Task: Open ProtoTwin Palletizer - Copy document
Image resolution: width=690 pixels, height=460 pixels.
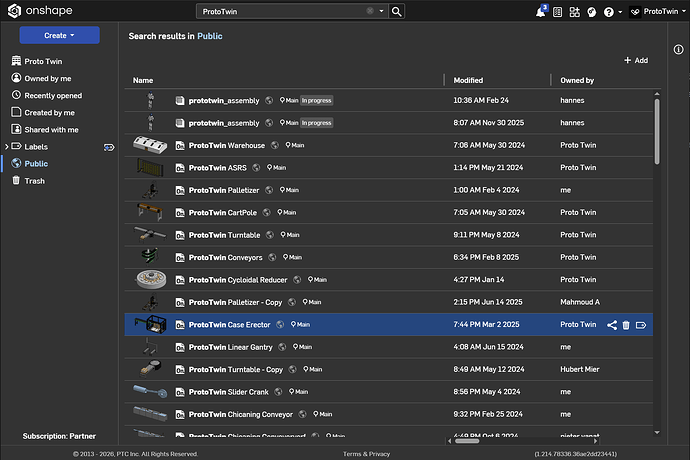Action: [235, 302]
